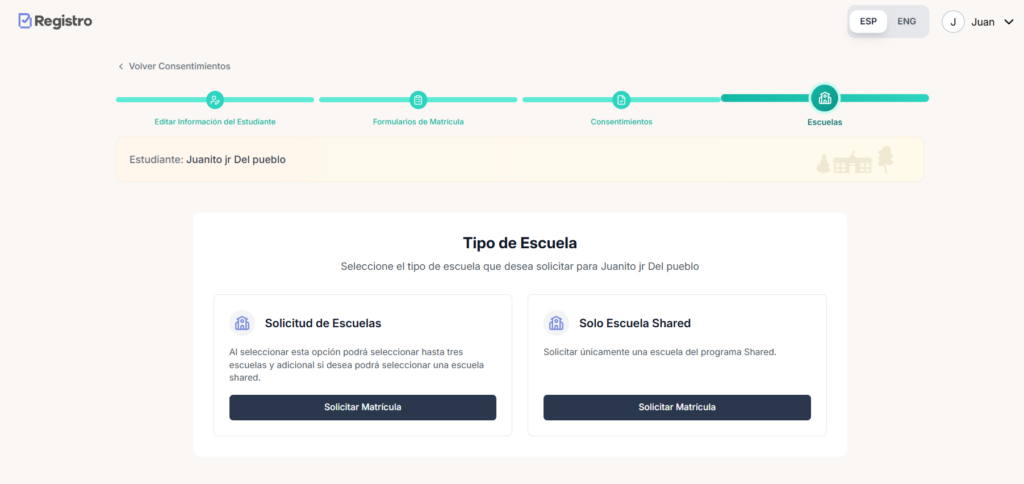Expand the Juan user menu chevron

point(1008,22)
